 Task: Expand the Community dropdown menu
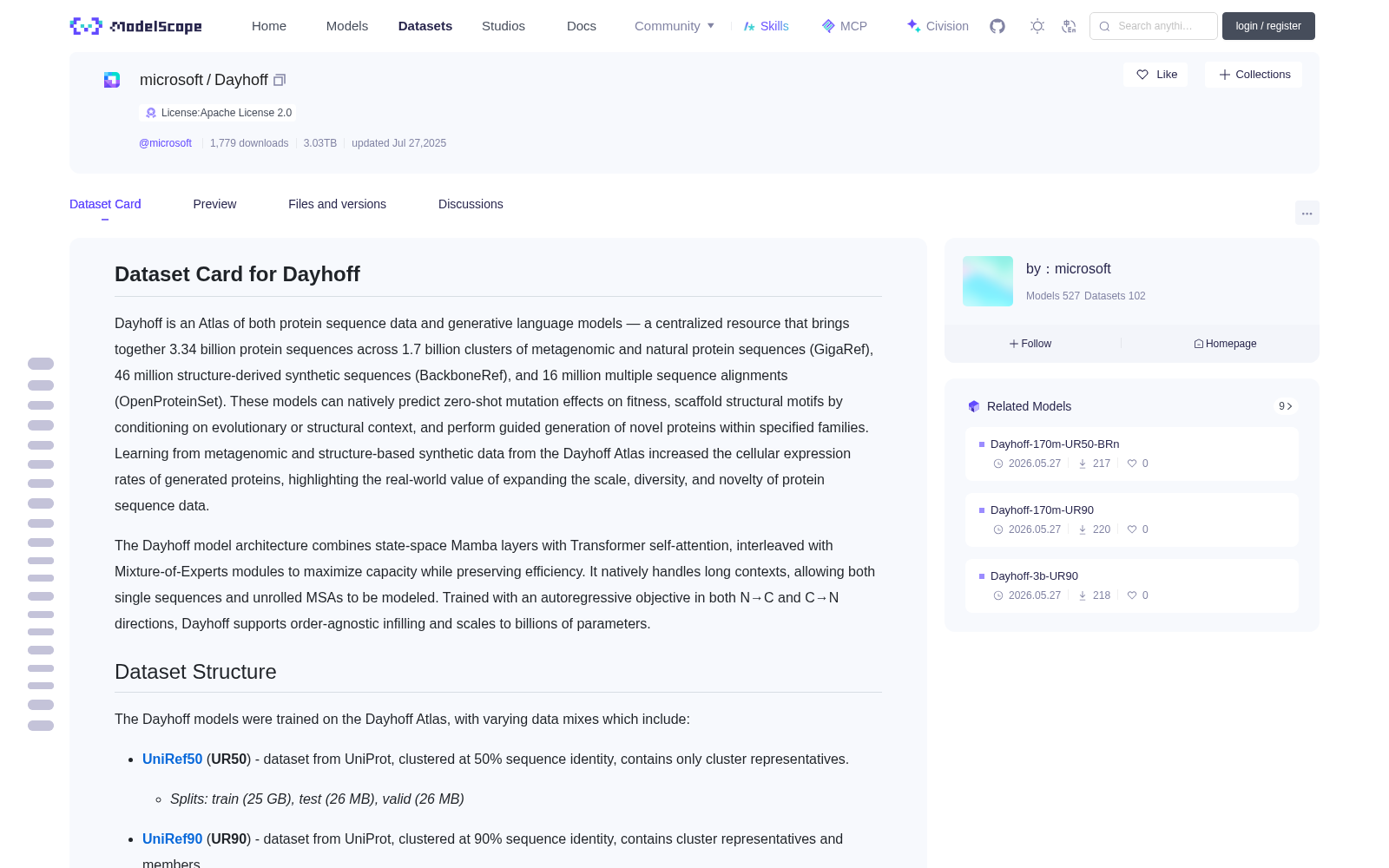point(675,26)
